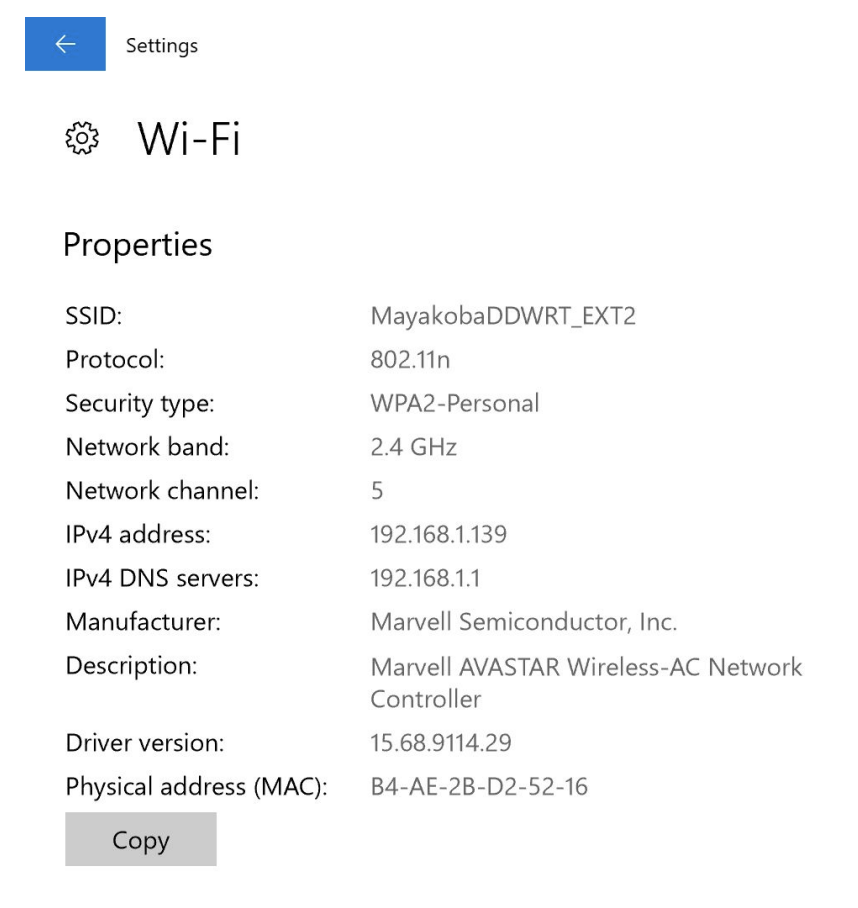The height and width of the screenshot is (908, 858).
Task: Click the SSID label
Action: coord(93,316)
